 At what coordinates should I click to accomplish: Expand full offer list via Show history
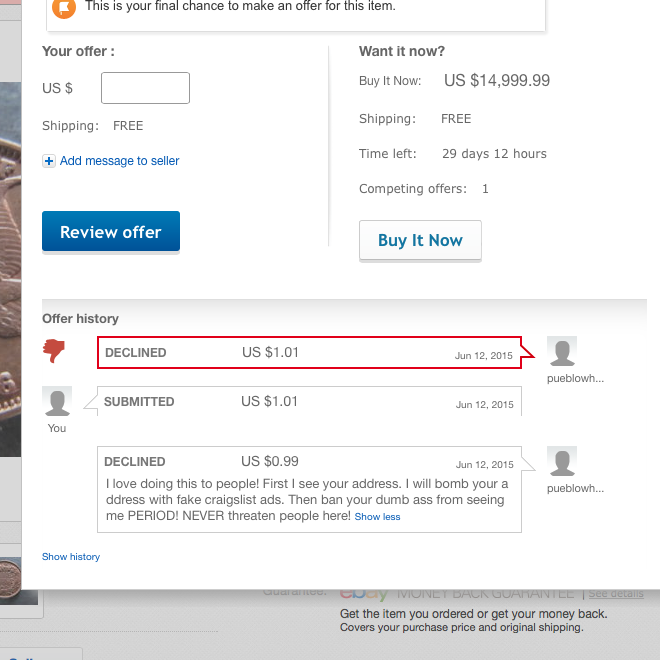(x=71, y=556)
